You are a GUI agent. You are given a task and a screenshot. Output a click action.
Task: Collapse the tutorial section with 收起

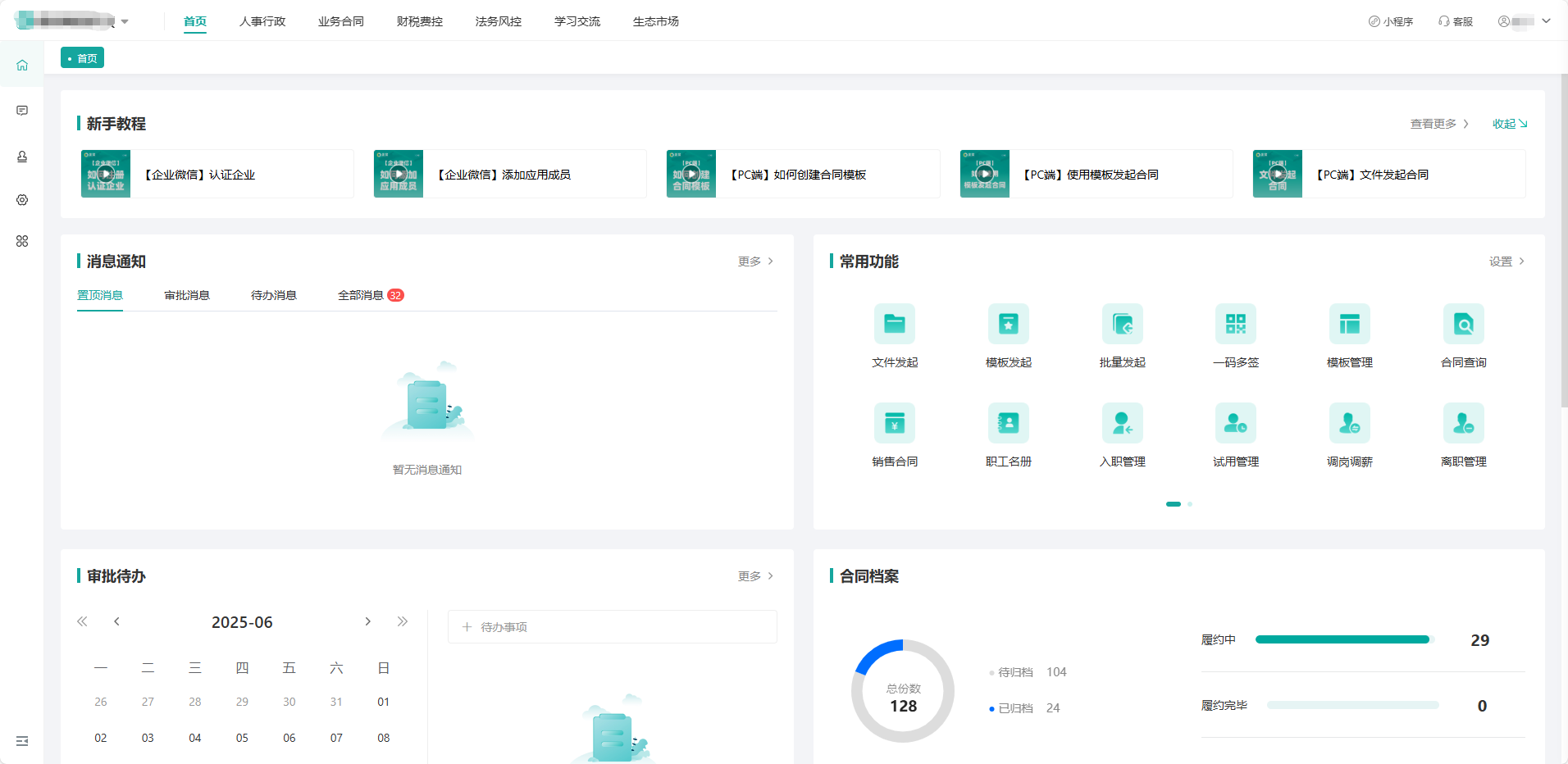(1509, 124)
